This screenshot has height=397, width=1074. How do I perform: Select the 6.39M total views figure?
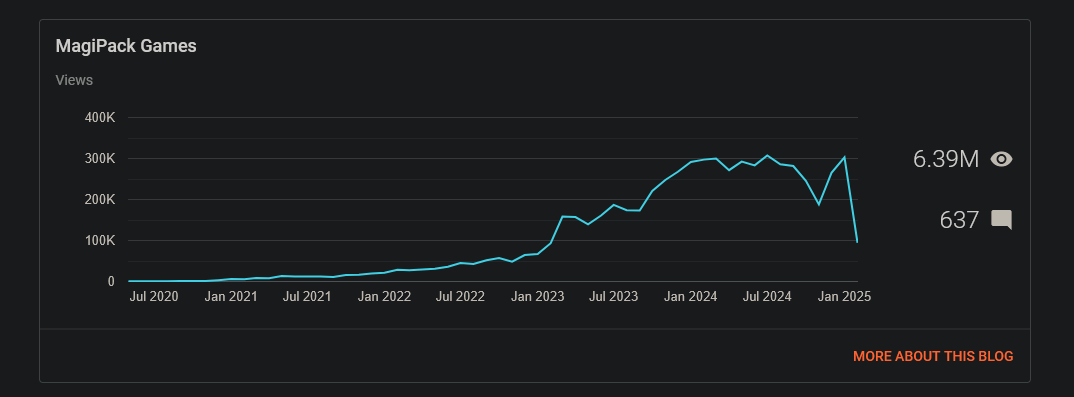(x=946, y=159)
